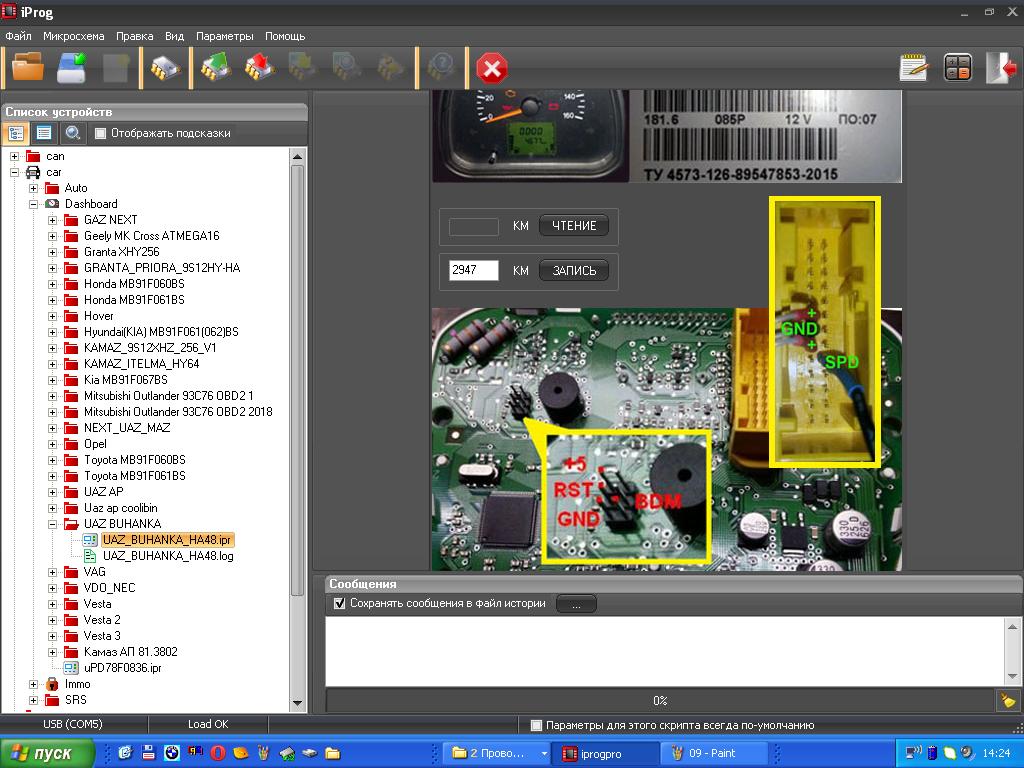Click the save-to-disk toolbar icon
This screenshot has height=768, width=1024.
tap(71, 68)
